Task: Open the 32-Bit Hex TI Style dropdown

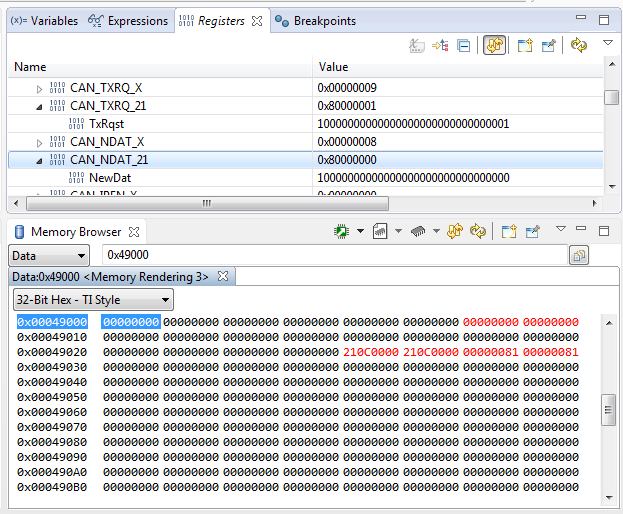Action: (x=93, y=300)
